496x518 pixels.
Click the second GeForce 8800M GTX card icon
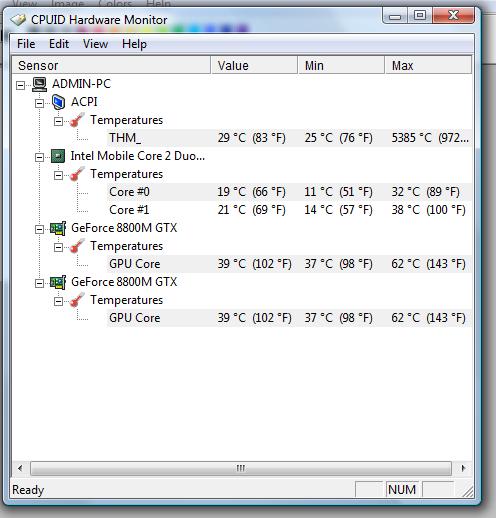coord(58,282)
